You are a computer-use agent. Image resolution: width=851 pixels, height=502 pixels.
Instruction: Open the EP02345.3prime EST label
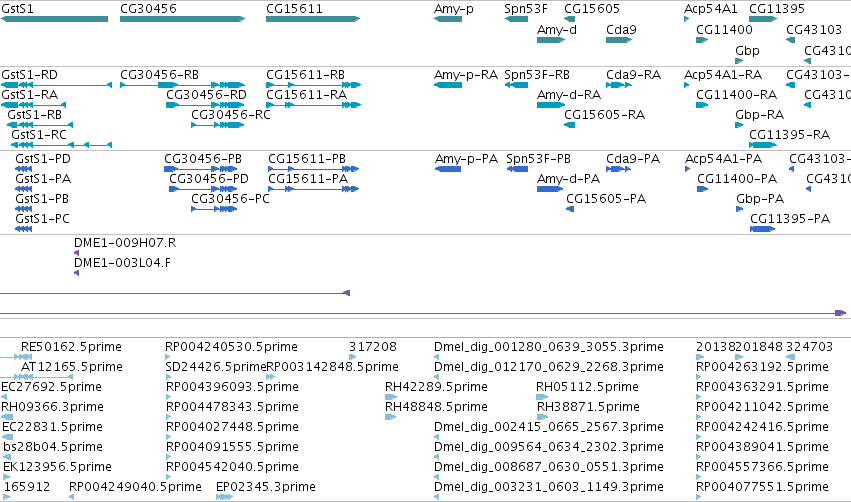pos(266,487)
